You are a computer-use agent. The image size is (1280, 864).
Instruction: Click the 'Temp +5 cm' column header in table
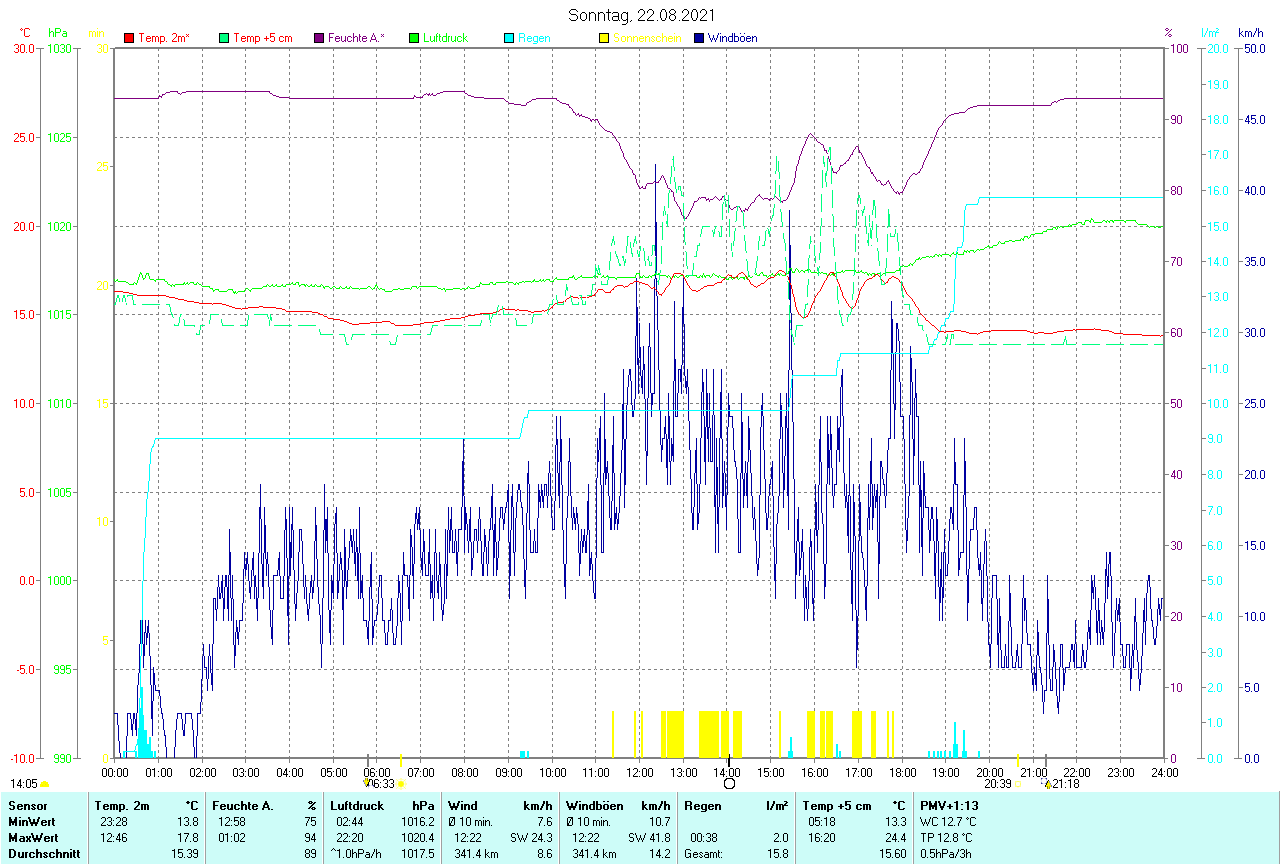click(837, 805)
